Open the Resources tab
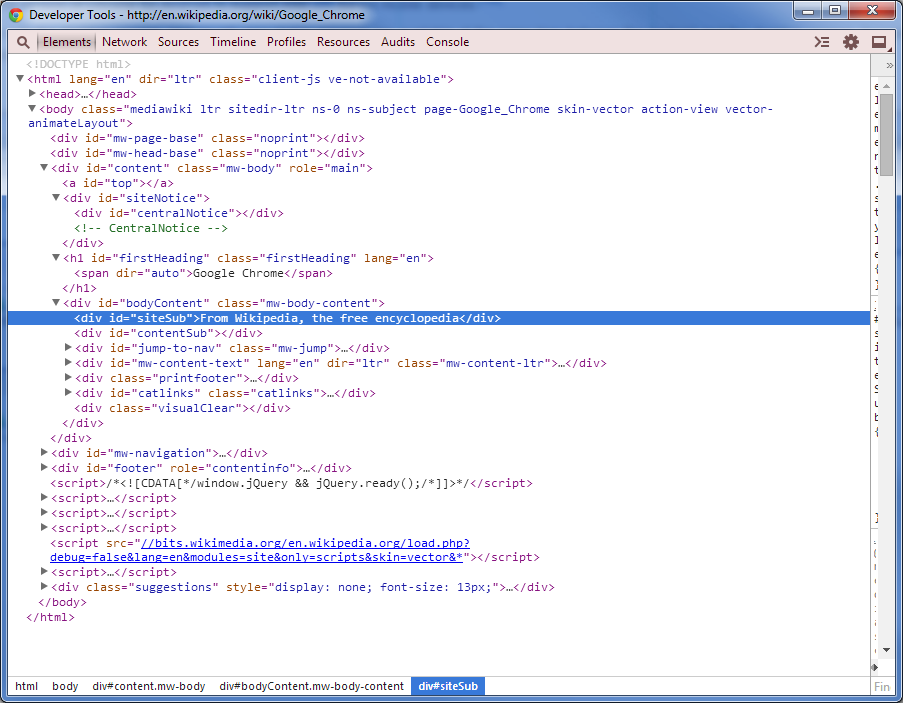The height and width of the screenshot is (703, 903). 343,42
